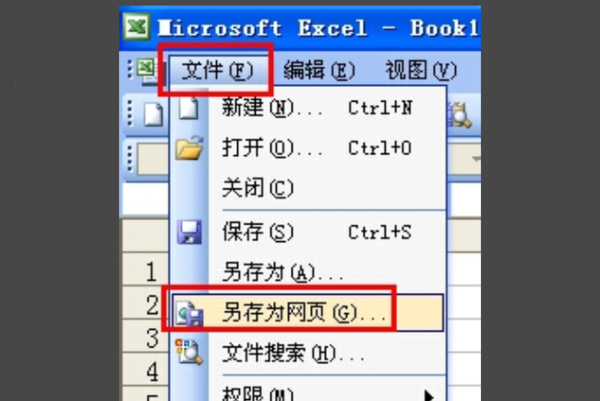Open the 编辑(E) menu
600x401 pixels.
[319, 70]
